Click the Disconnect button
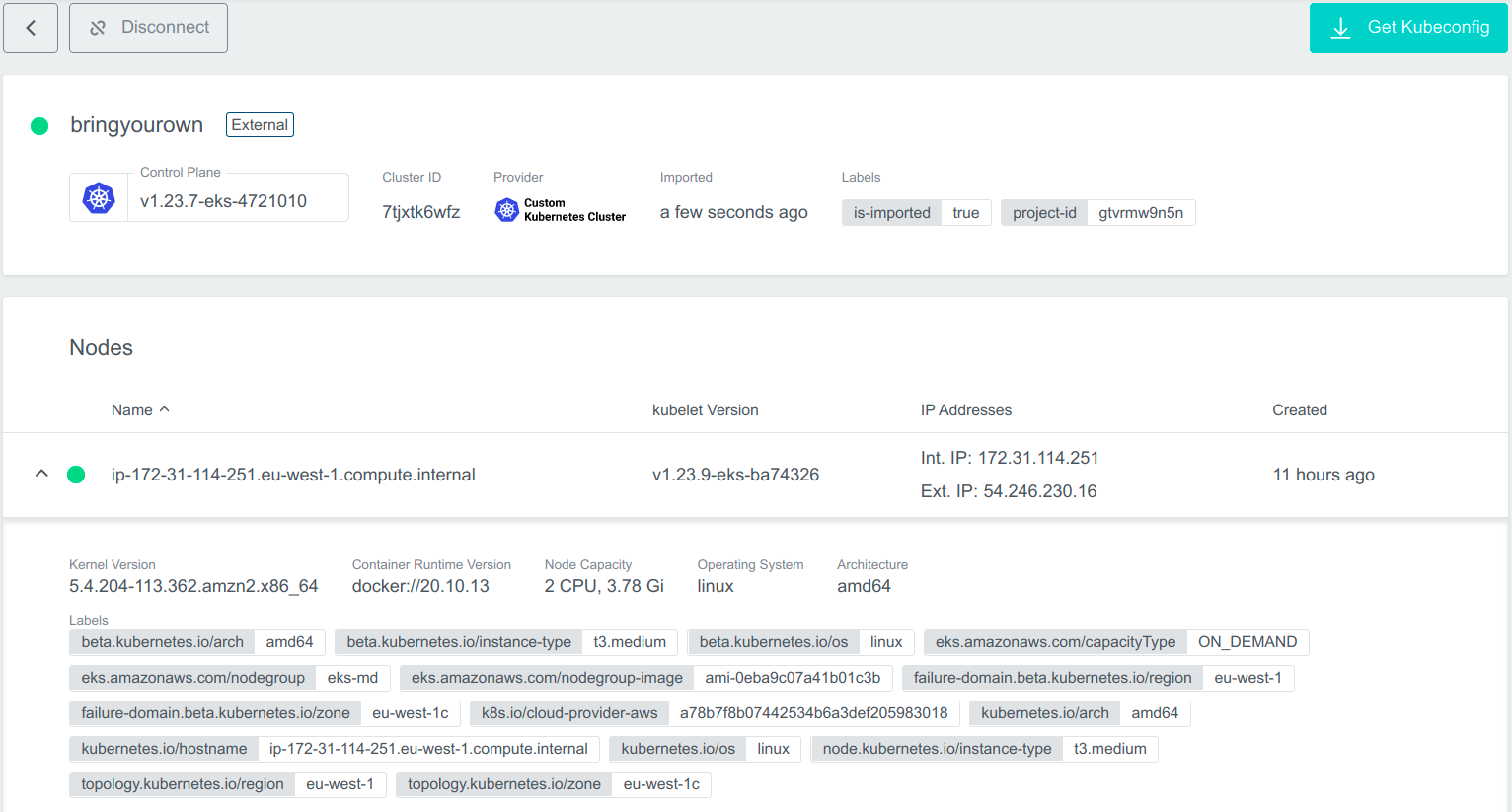The width and height of the screenshot is (1512, 812). coord(148,28)
